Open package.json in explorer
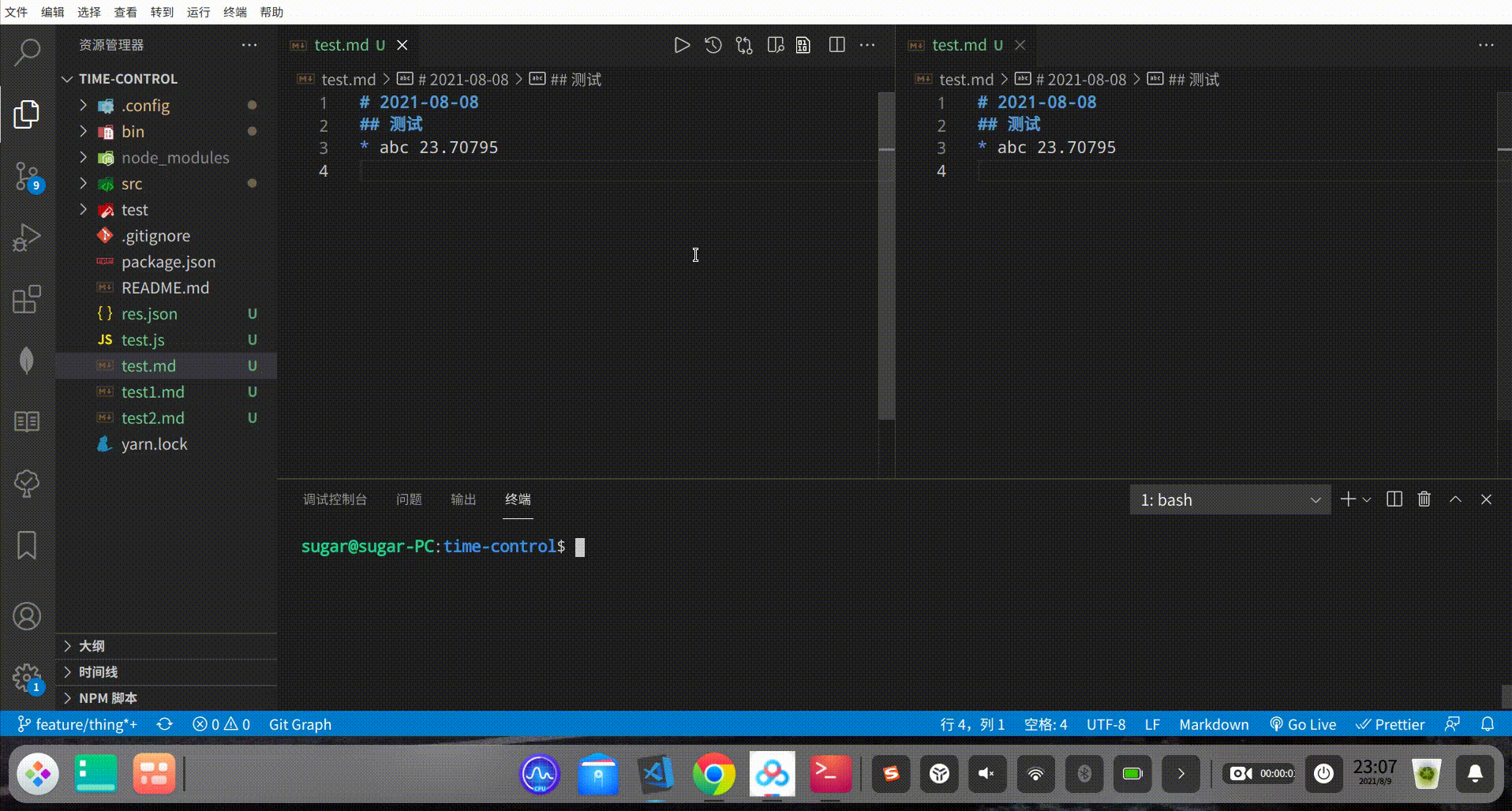1512x811 pixels. (167, 261)
